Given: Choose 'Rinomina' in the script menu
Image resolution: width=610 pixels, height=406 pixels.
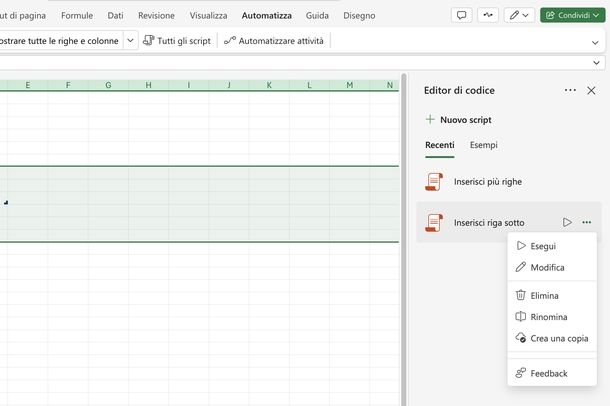Looking at the screenshot, I should click(548, 317).
